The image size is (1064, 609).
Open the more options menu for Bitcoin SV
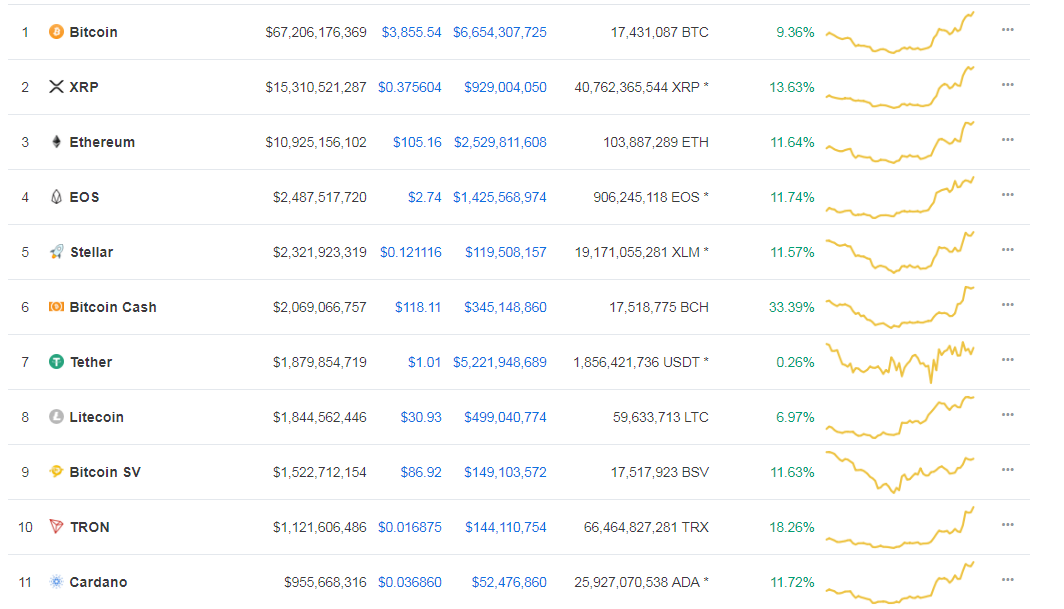point(1008,470)
